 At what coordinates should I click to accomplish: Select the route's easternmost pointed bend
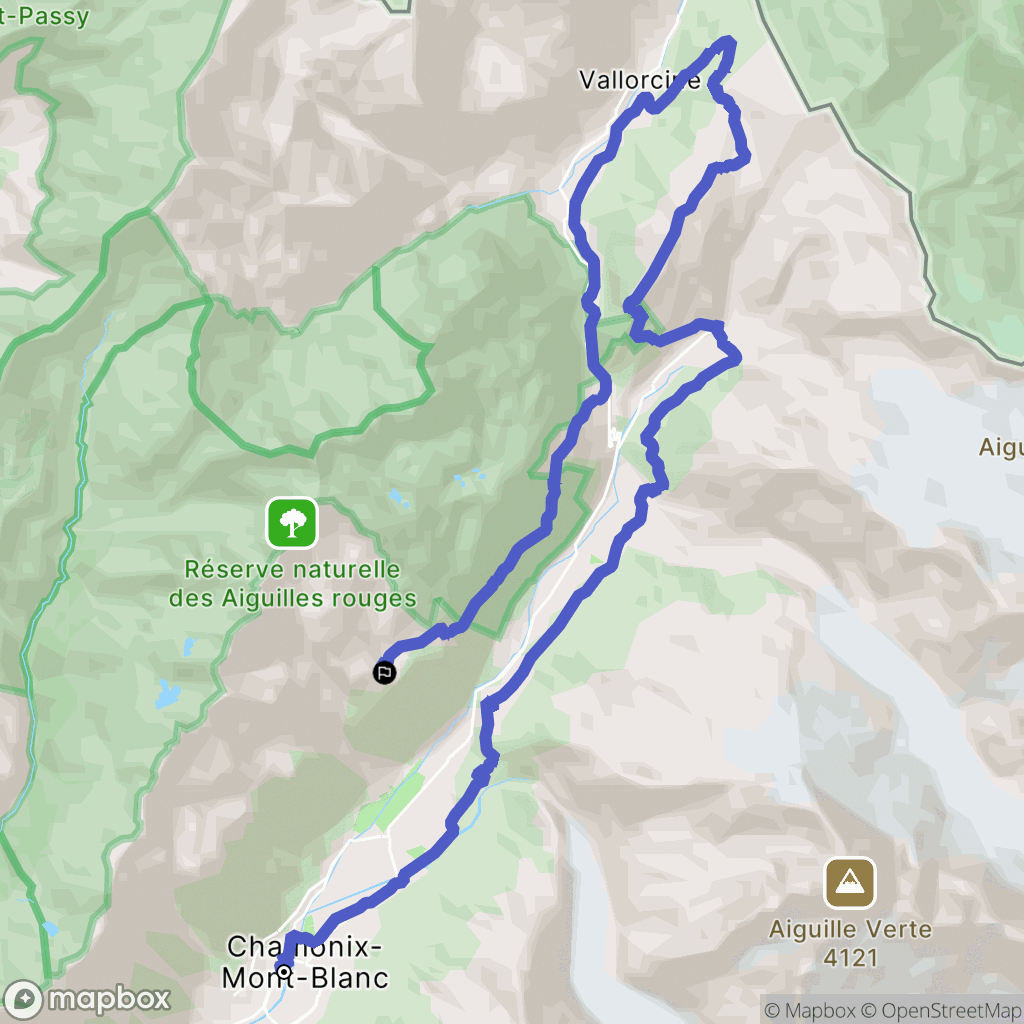pos(744,157)
